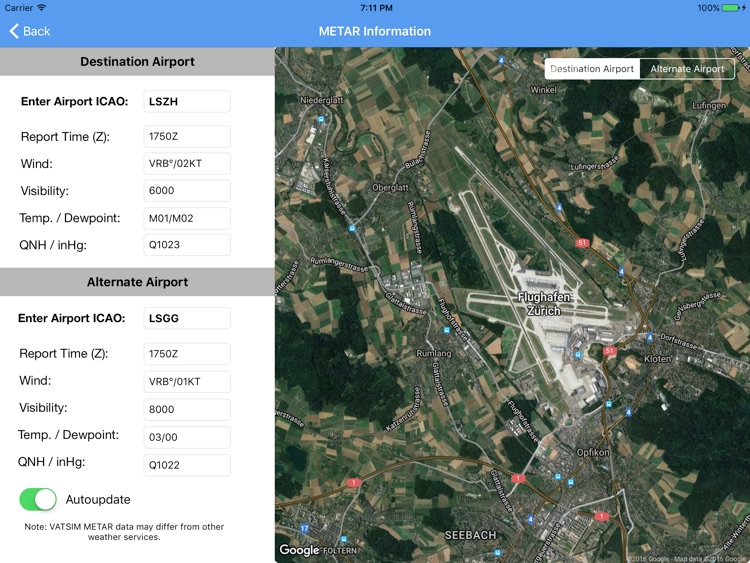This screenshot has width=750, height=563.
Task: Tap the Google logo on the map
Action: tap(299, 550)
